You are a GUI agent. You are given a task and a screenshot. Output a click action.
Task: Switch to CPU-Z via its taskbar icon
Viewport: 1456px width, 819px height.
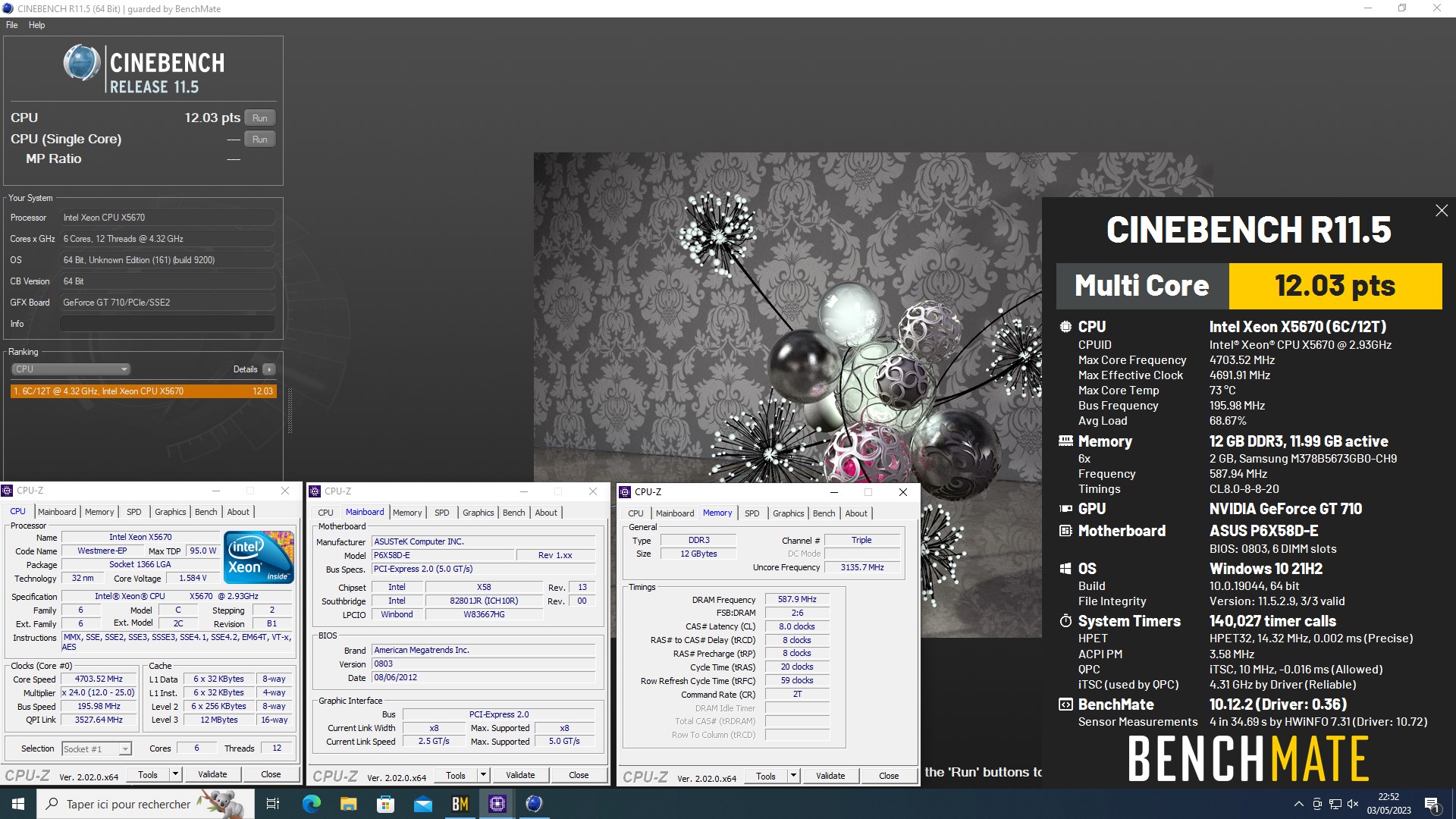coord(497,804)
